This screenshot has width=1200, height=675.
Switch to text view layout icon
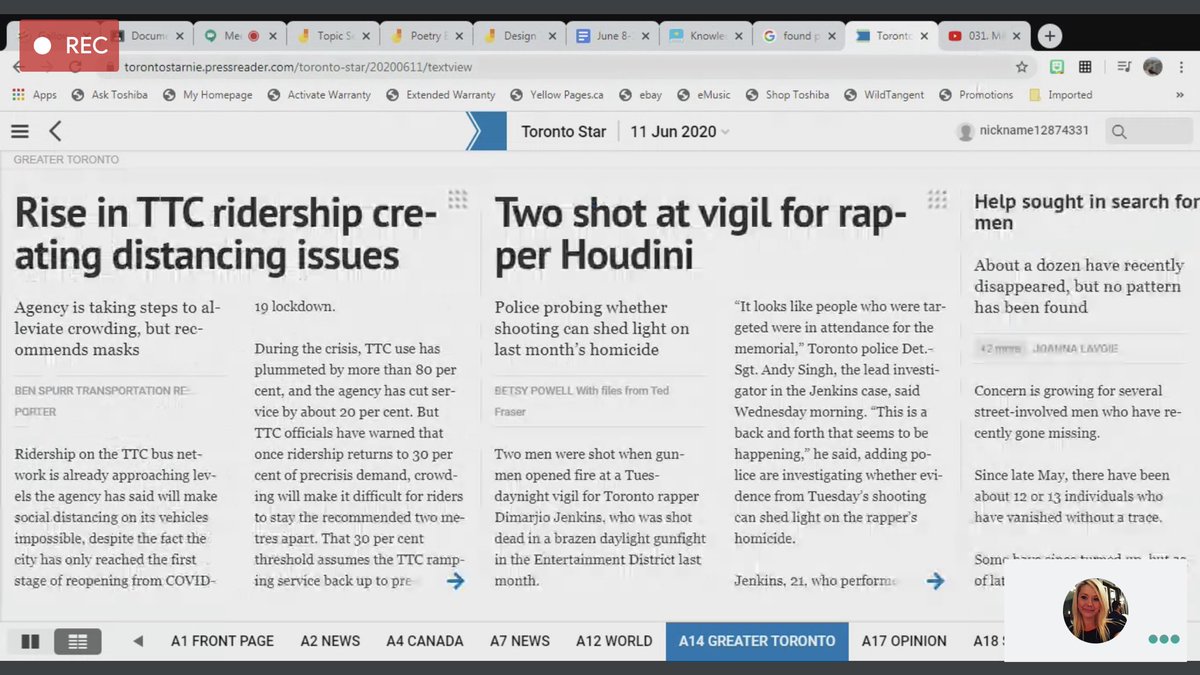pyautogui.click(x=78, y=641)
